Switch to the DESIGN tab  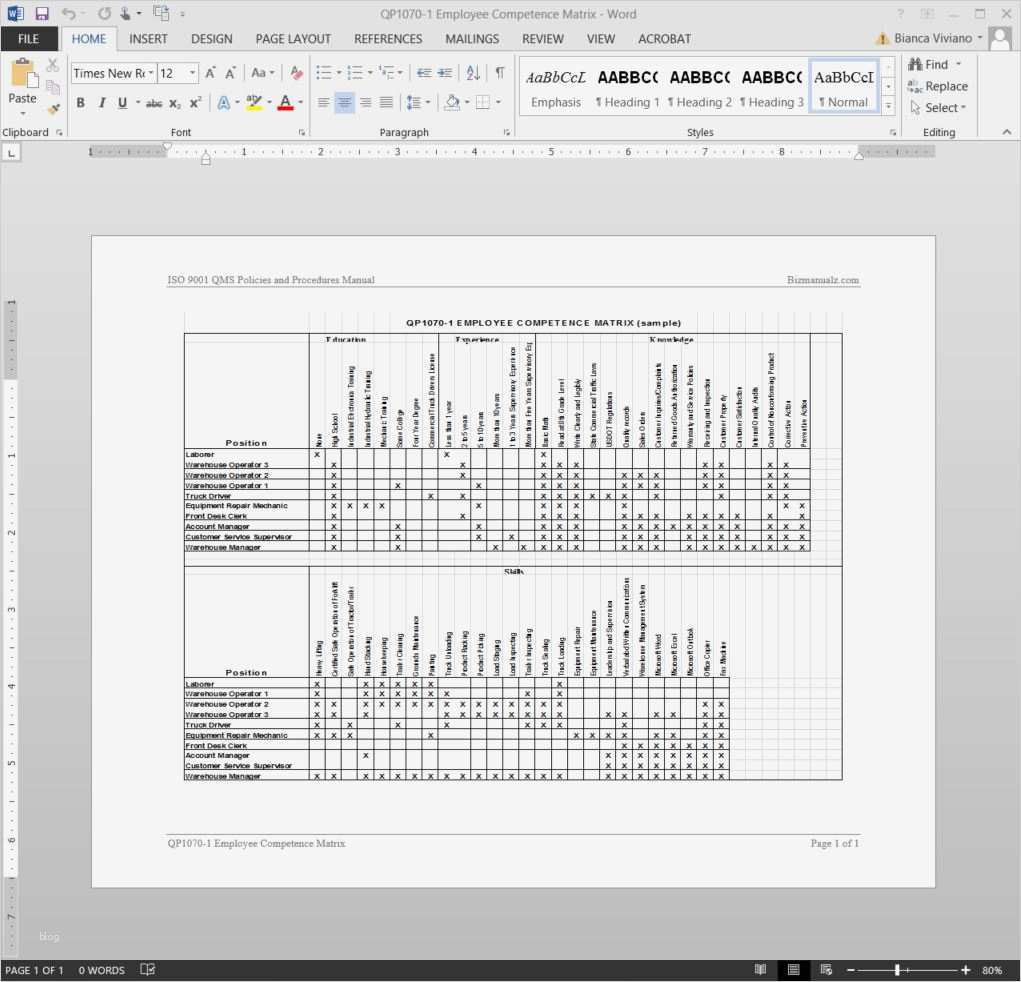tap(211, 39)
